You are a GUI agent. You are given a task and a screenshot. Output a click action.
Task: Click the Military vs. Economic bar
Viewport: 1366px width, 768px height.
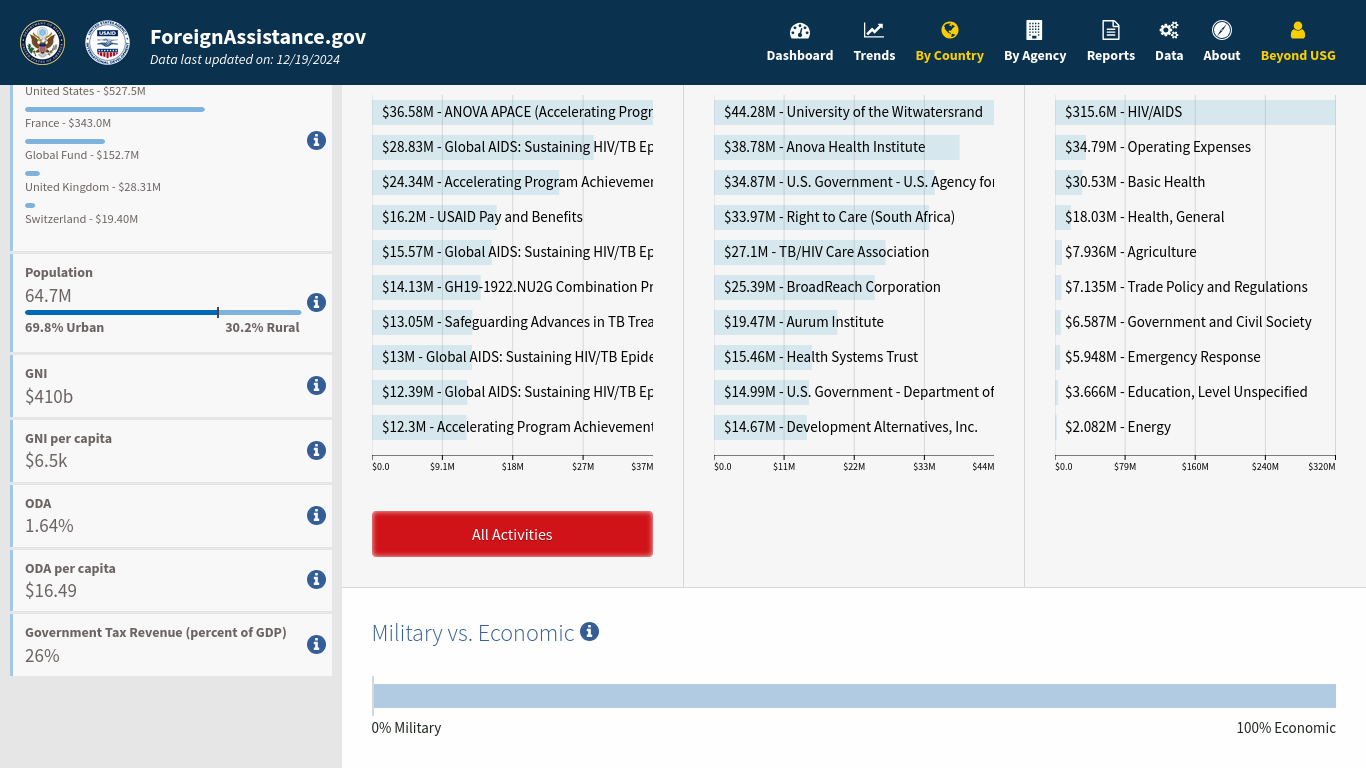tap(854, 696)
